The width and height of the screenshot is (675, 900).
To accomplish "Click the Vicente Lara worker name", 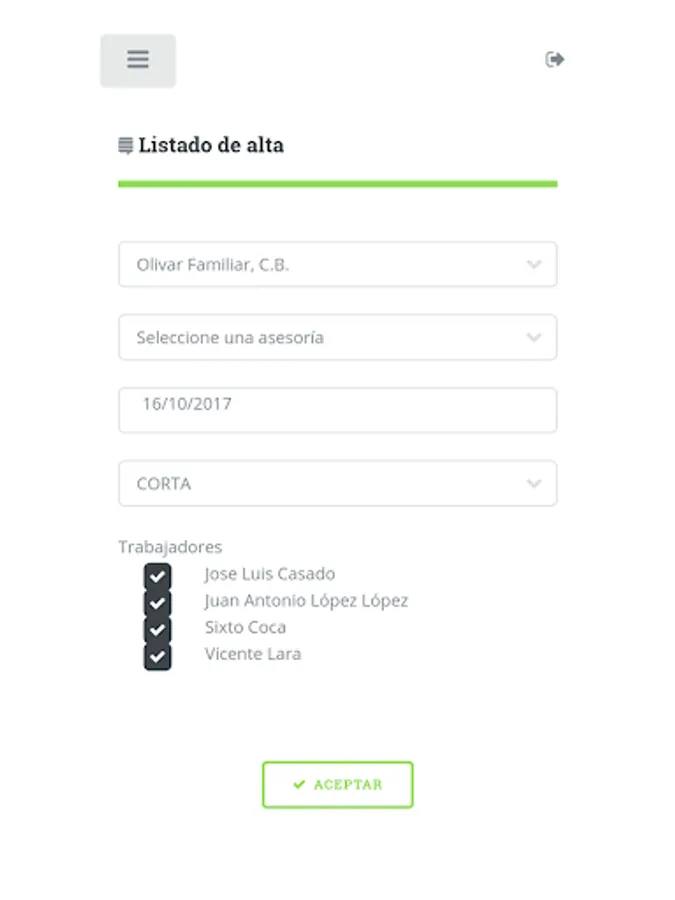I will click(x=253, y=654).
